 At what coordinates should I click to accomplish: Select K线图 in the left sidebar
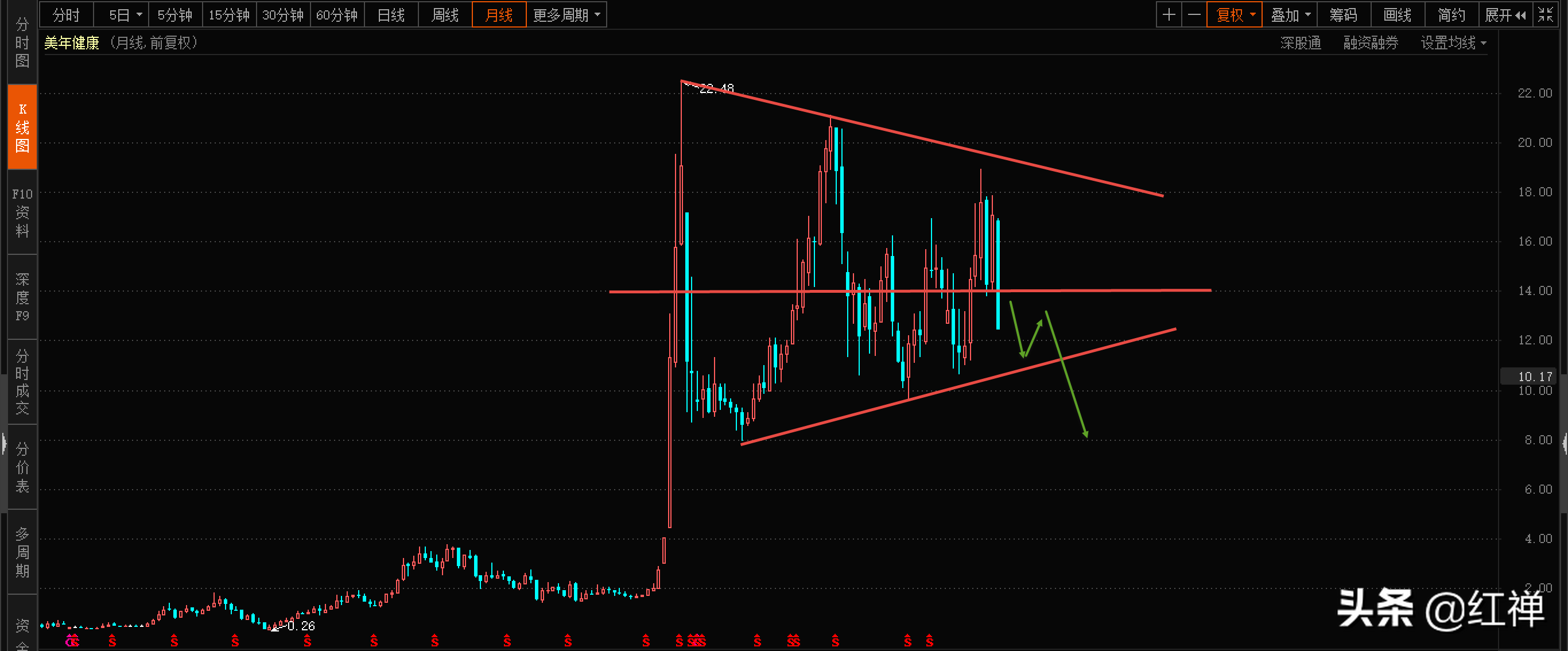(x=22, y=127)
